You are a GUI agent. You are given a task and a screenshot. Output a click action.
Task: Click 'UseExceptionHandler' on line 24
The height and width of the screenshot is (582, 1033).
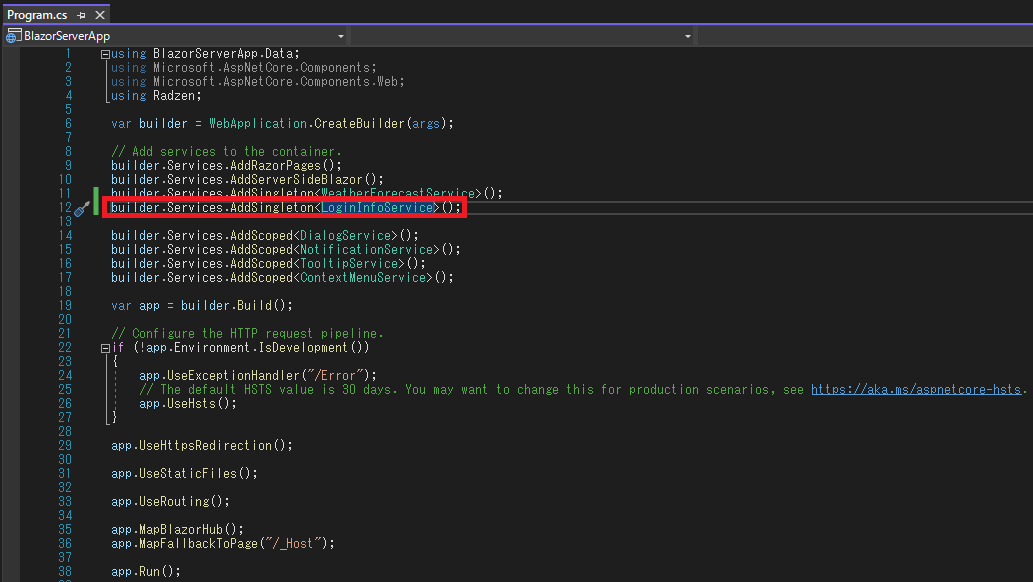coord(233,375)
